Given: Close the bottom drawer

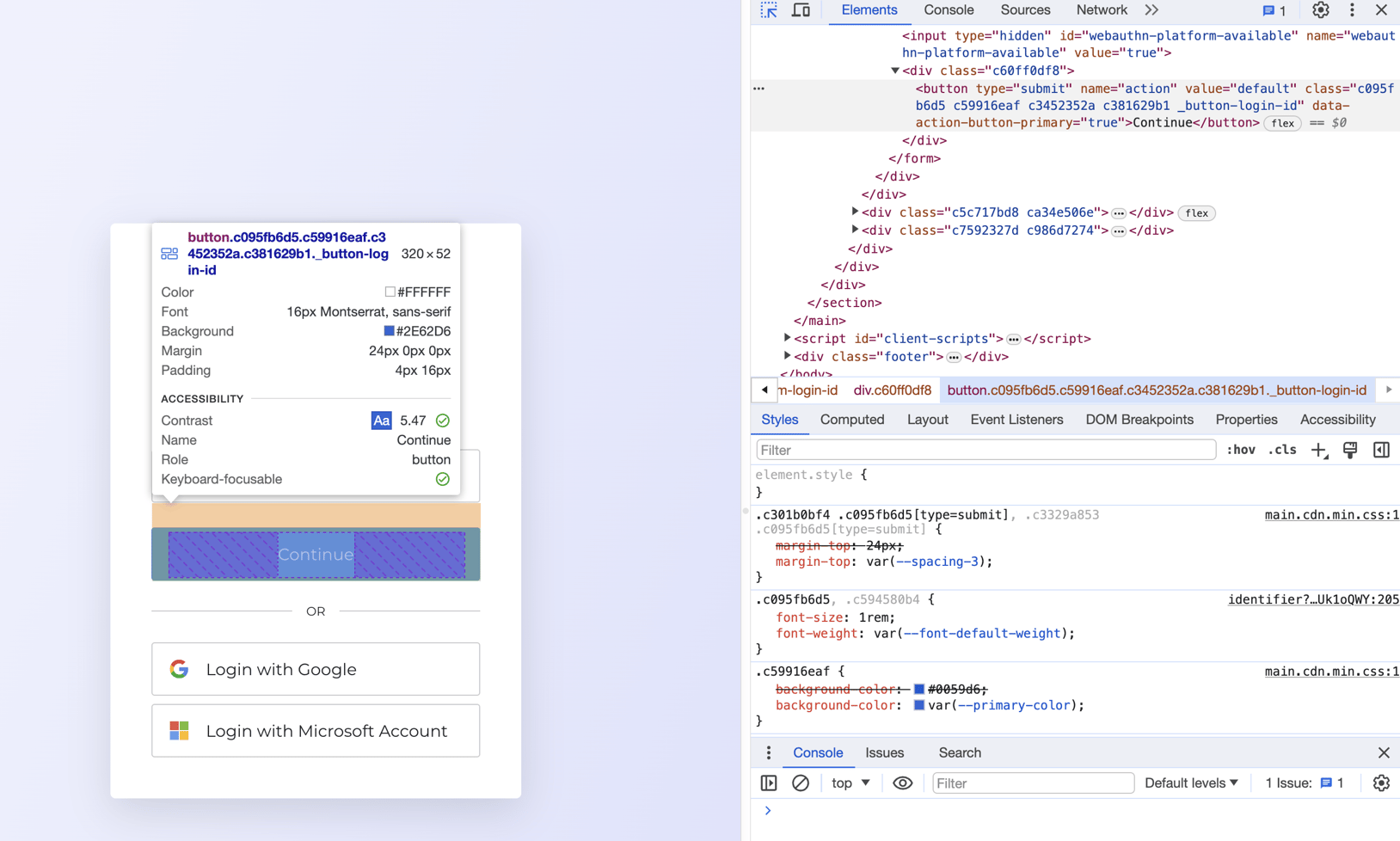Looking at the screenshot, I should 1384,752.
